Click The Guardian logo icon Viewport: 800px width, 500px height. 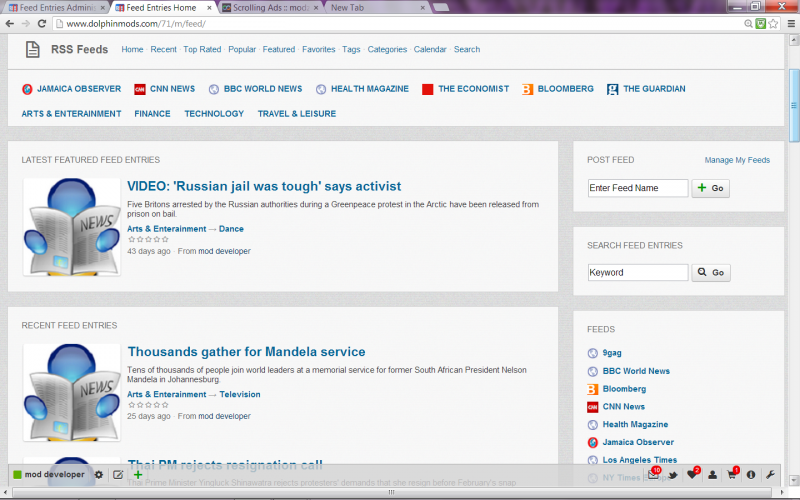tap(612, 89)
